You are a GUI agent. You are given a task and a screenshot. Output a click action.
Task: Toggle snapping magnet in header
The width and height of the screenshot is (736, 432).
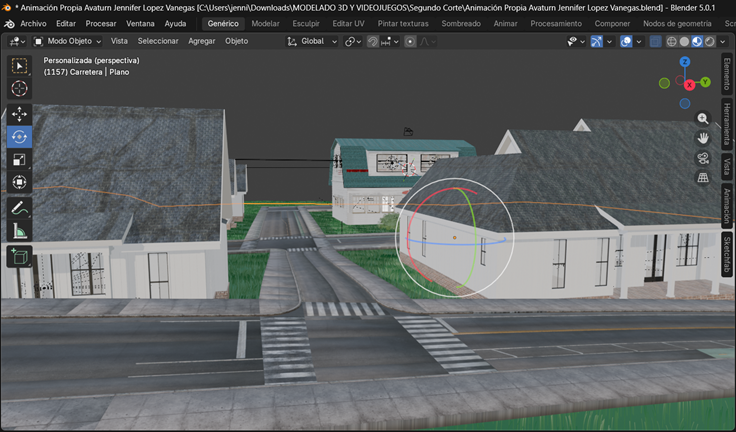[x=372, y=41]
